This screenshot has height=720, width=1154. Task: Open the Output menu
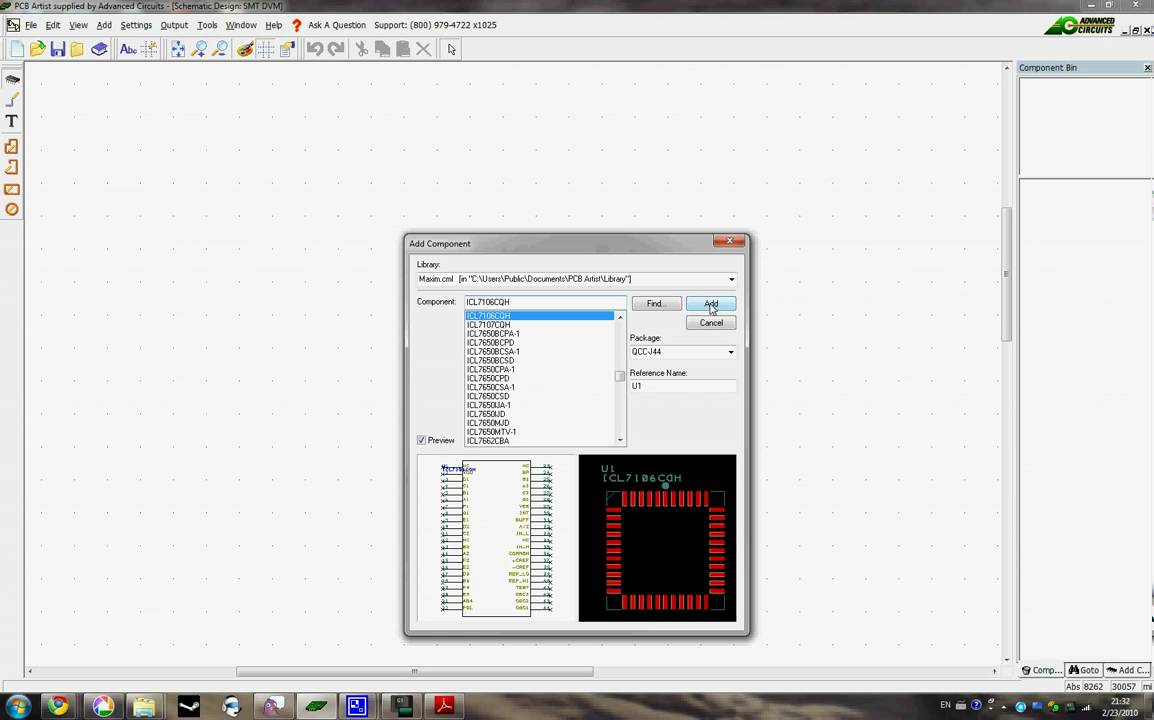[x=174, y=25]
